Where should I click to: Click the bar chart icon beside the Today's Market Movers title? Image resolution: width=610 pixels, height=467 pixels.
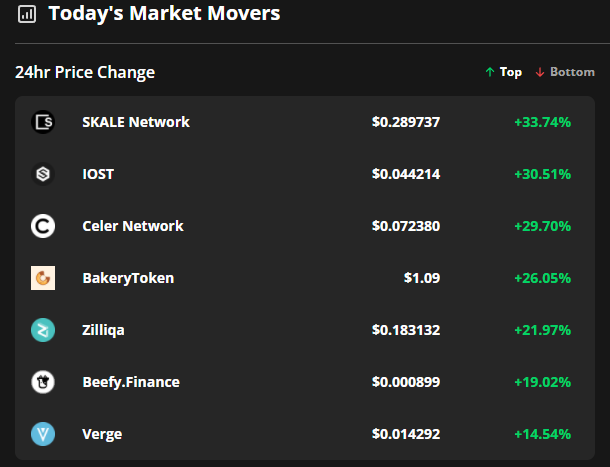tap(27, 14)
